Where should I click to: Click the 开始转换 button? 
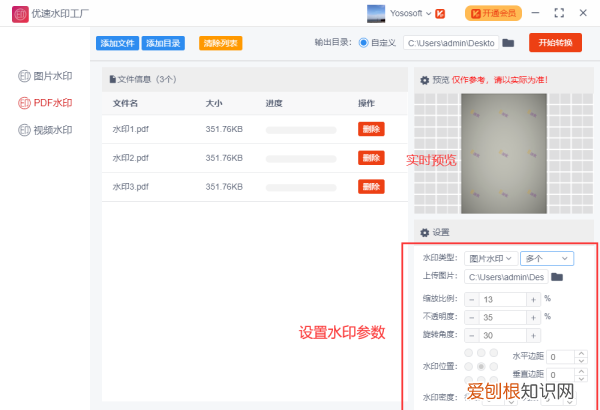[x=555, y=42]
